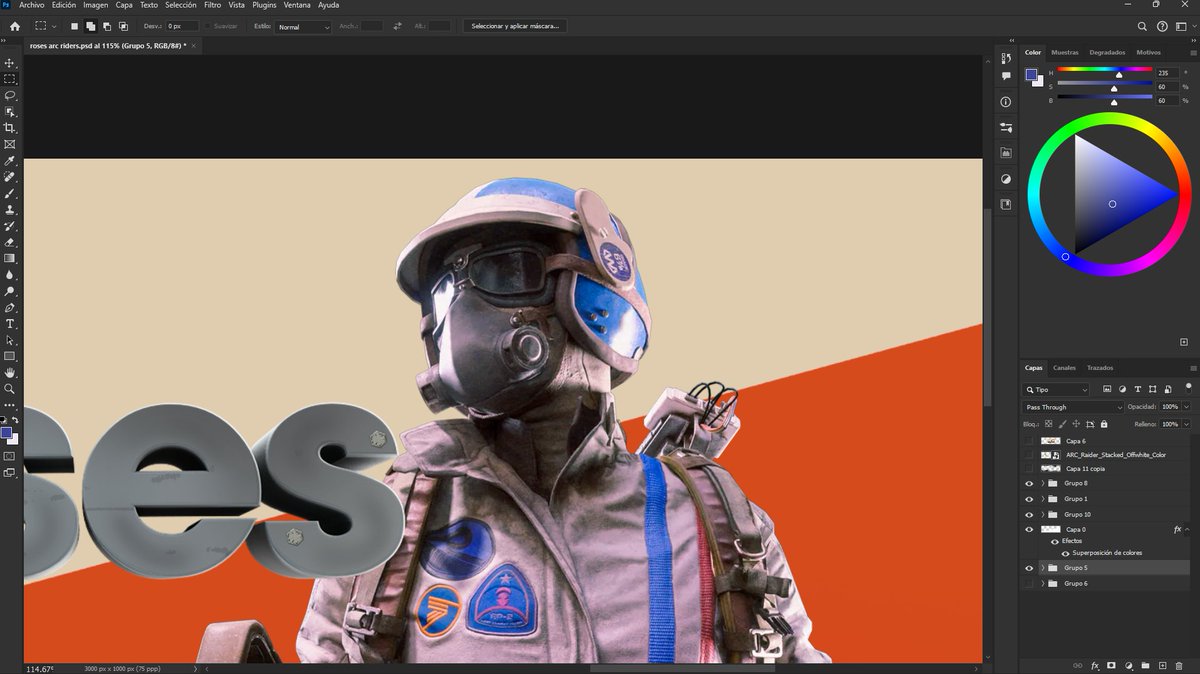Image resolution: width=1200 pixels, height=674 pixels.
Task: Hide the Grupo 10 layer group
Action: point(1029,514)
